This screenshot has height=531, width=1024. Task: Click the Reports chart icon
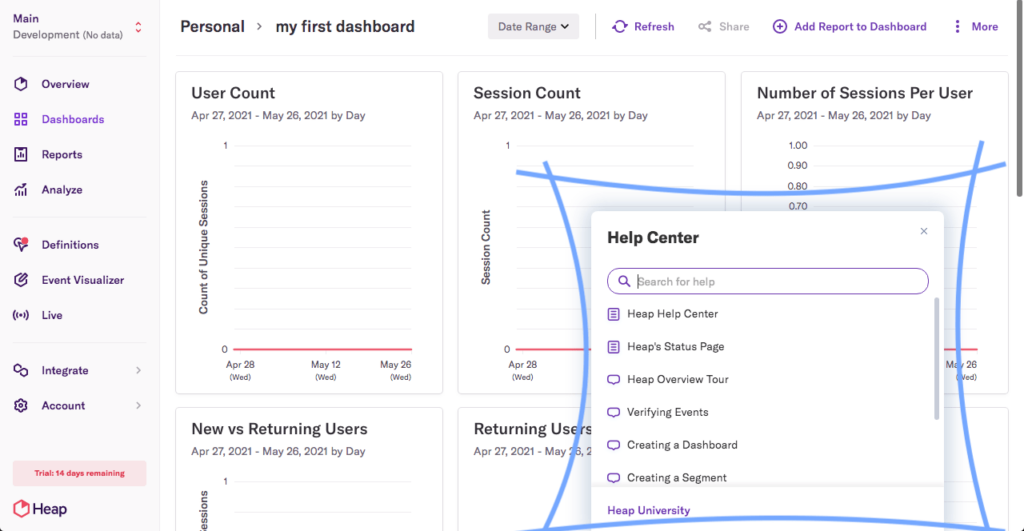pyautogui.click(x=21, y=155)
